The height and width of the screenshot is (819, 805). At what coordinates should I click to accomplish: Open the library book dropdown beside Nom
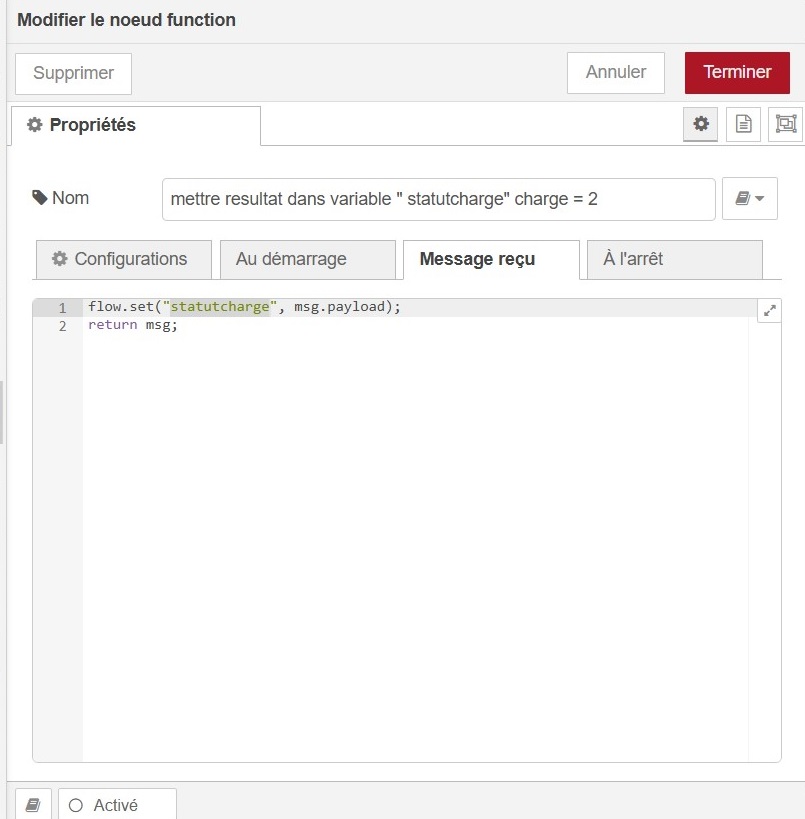[749, 199]
